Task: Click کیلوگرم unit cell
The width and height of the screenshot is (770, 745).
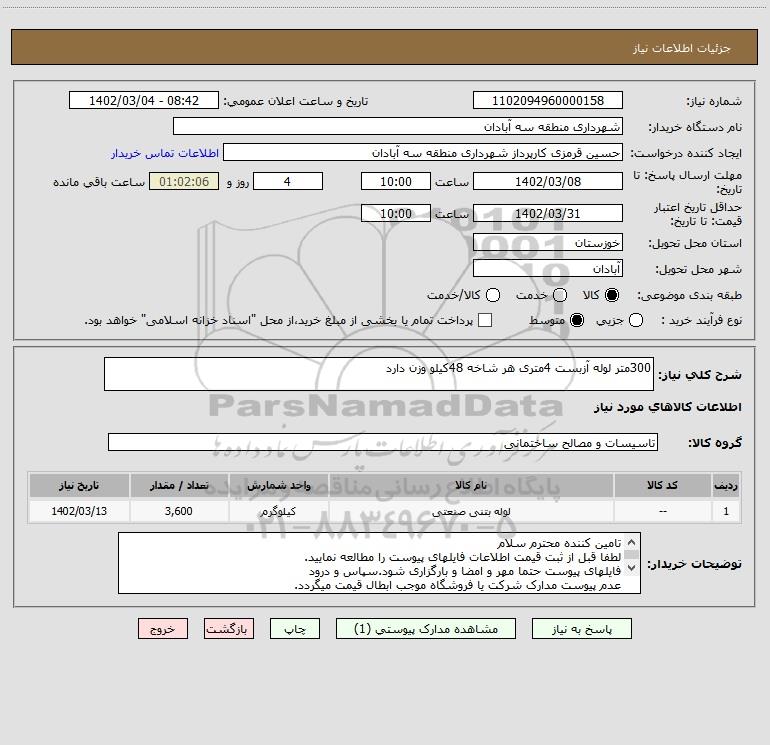Action: click(x=278, y=511)
